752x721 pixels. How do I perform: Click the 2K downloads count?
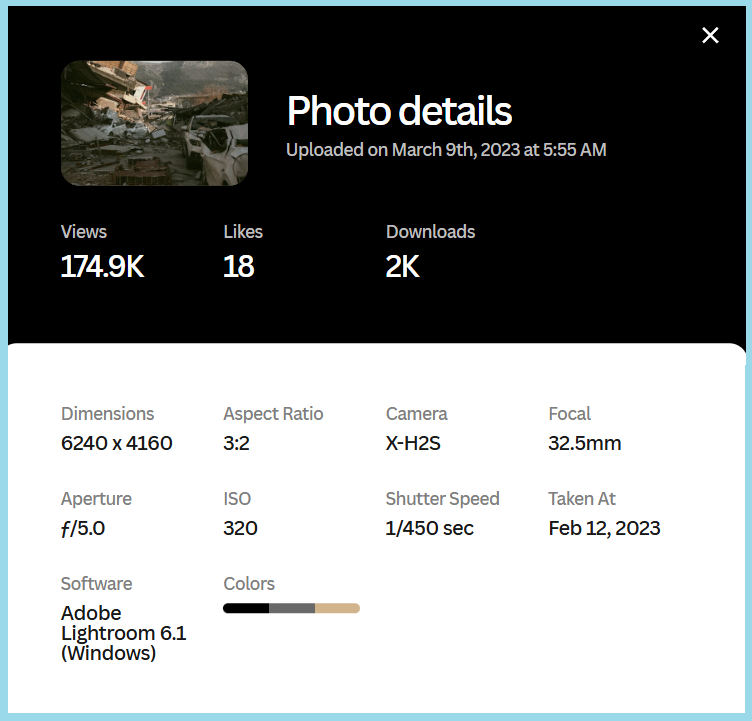(x=402, y=267)
